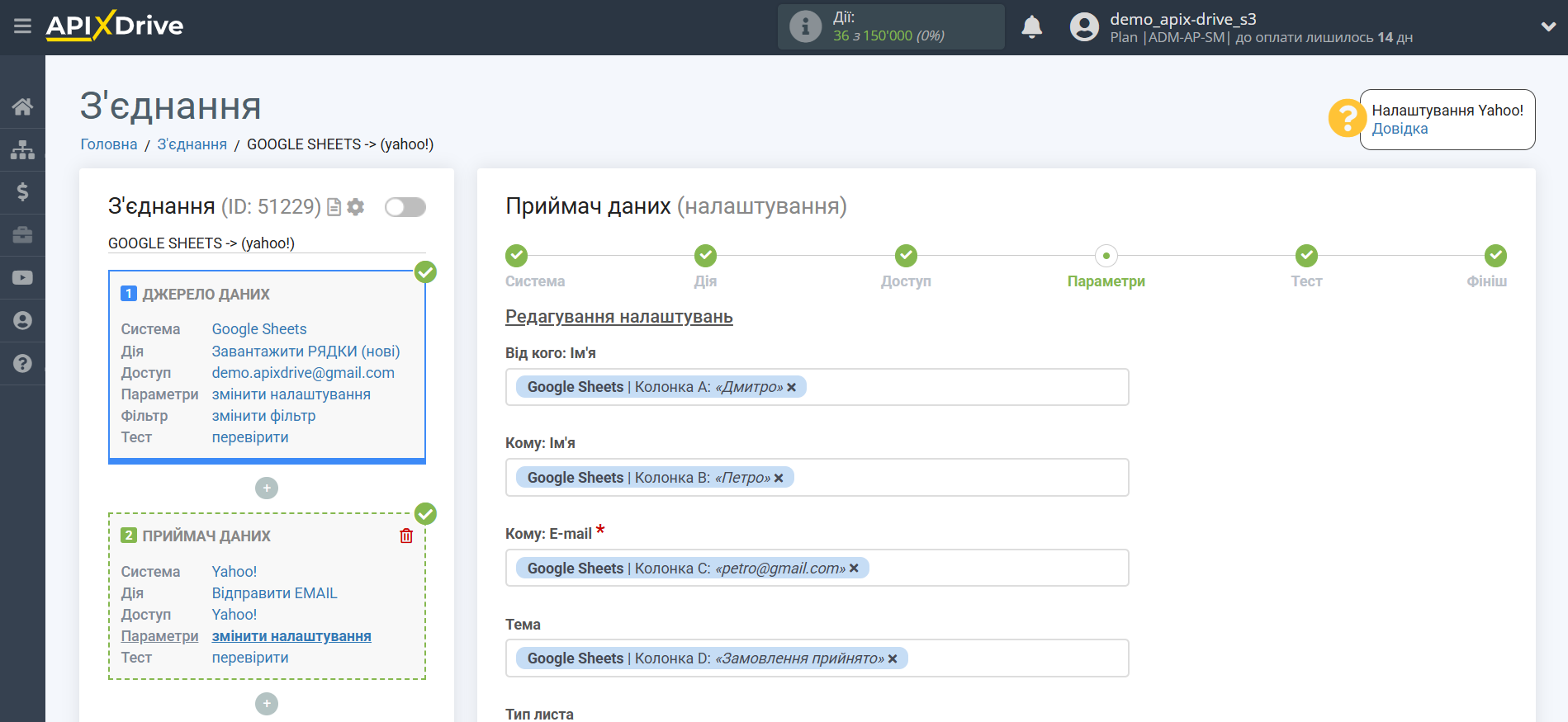Go to Фініш step
Image resolution: width=1568 pixels, height=722 pixels.
[x=1495, y=256]
